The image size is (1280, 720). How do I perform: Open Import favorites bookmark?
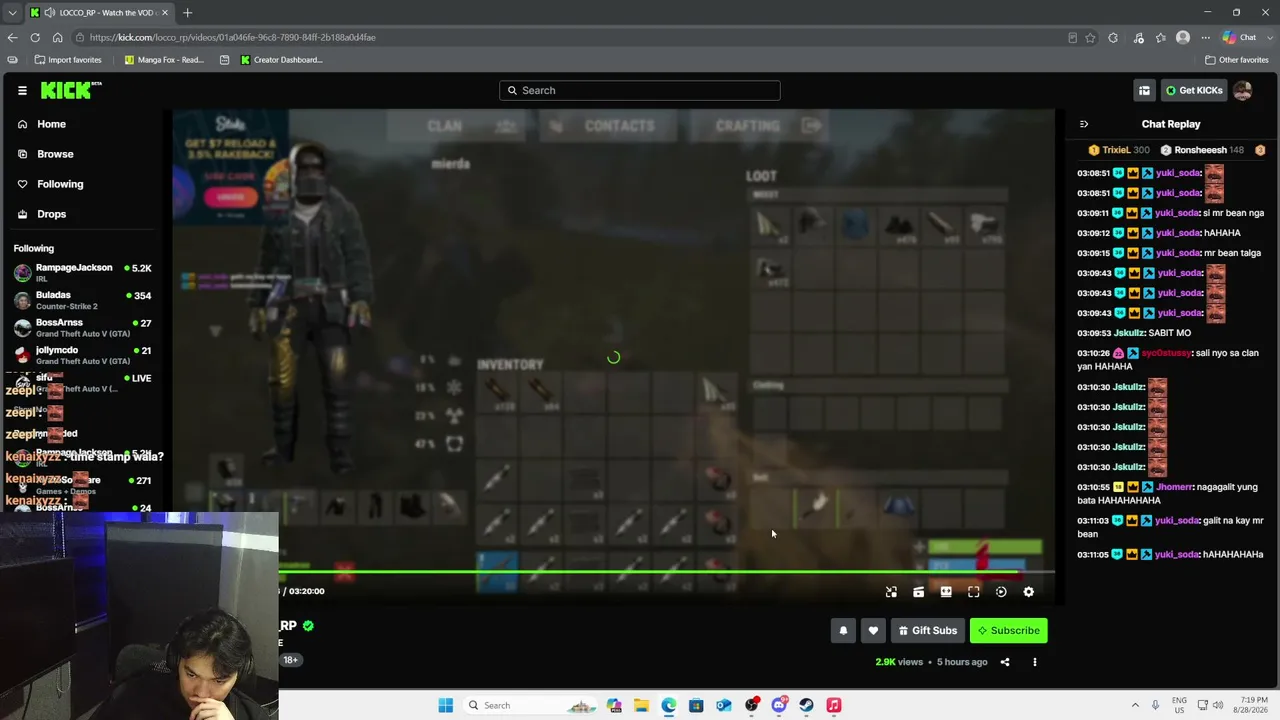point(68,60)
